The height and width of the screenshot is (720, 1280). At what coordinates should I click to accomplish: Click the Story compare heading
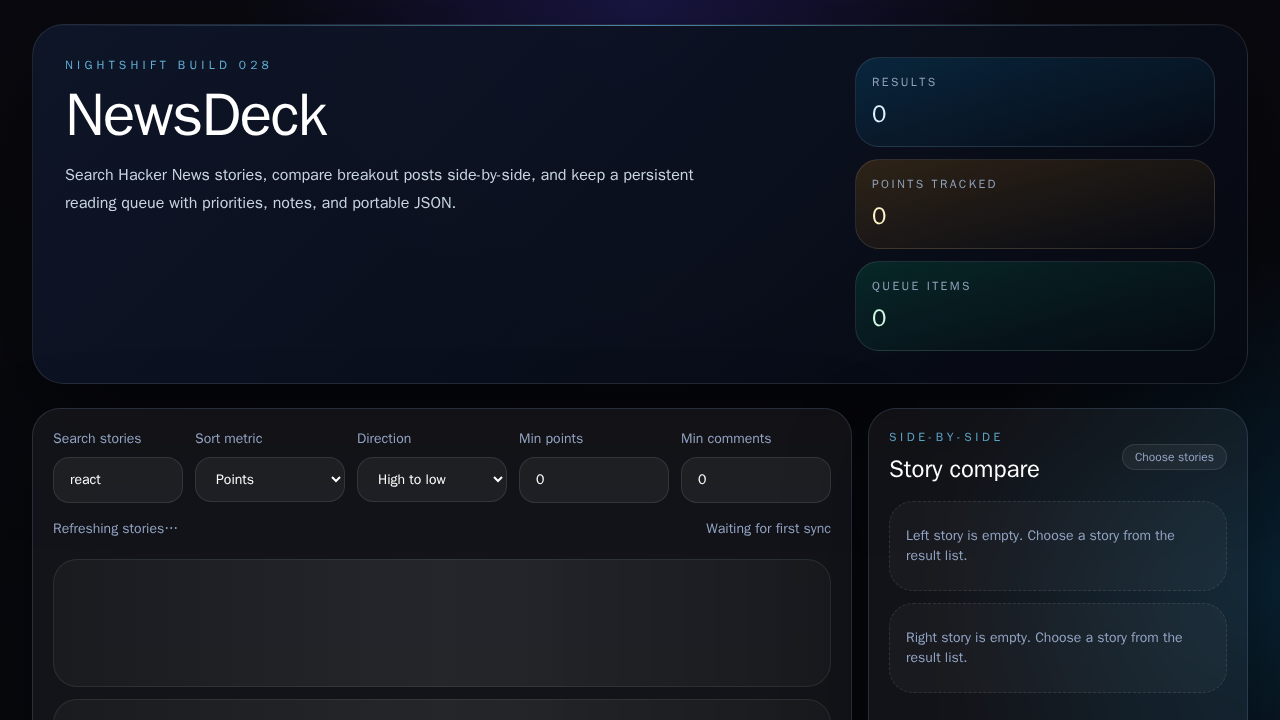pyautogui.click(x=964, y=469)
